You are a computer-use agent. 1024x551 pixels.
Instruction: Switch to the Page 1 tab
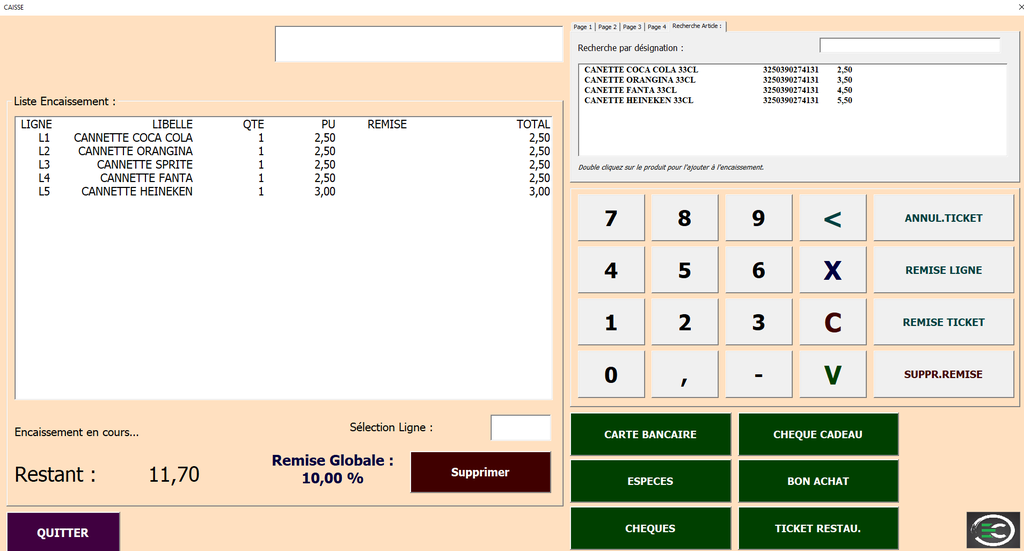click(x=583, y=27)
